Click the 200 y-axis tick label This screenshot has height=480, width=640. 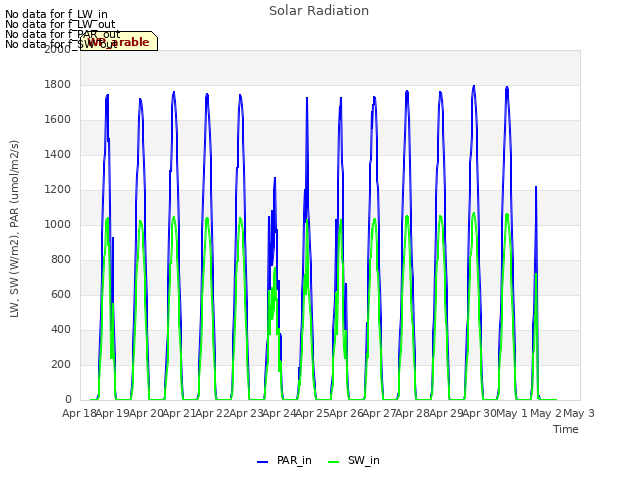click(61, 364)
